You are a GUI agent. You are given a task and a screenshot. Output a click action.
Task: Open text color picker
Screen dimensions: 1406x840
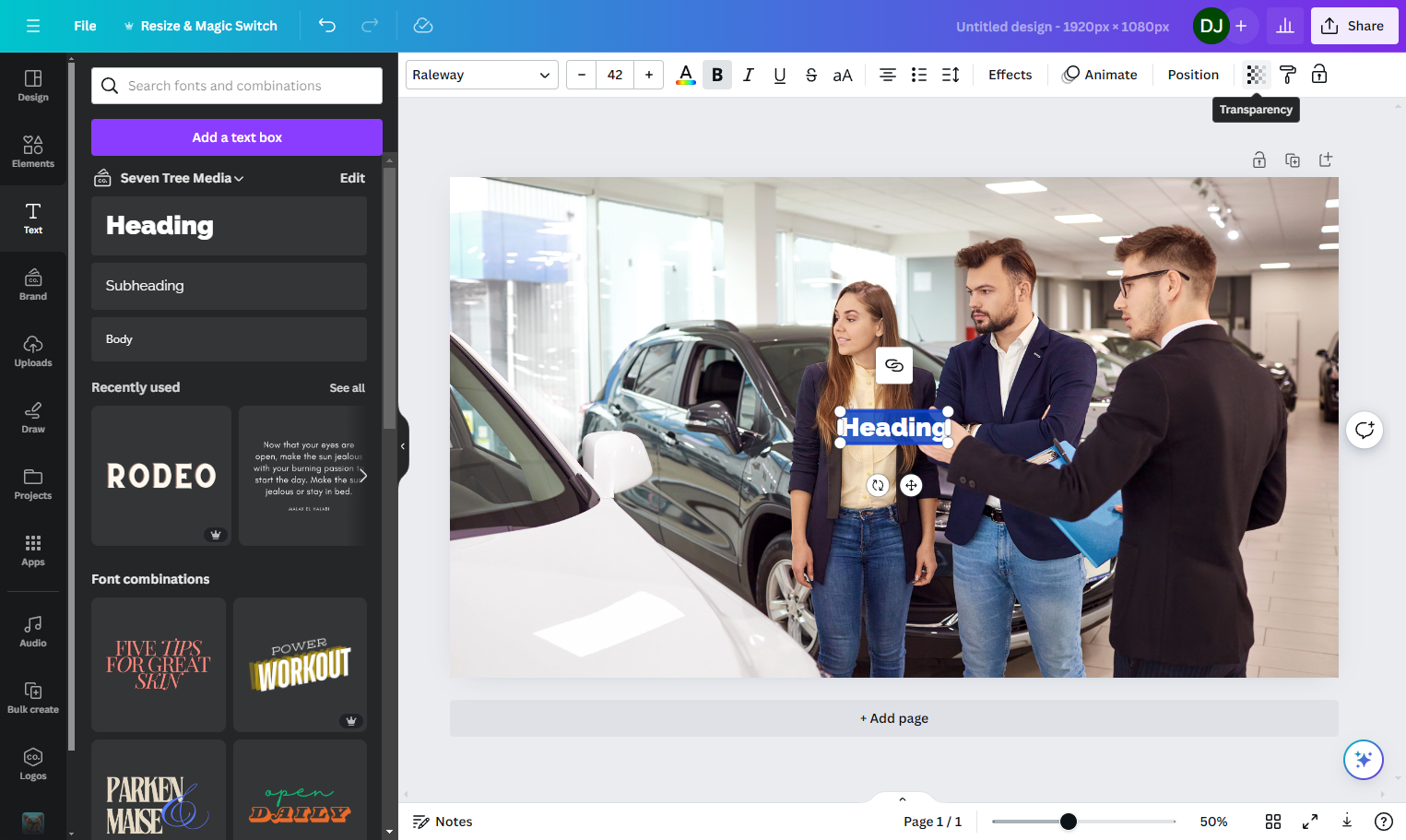coord(686,75)
